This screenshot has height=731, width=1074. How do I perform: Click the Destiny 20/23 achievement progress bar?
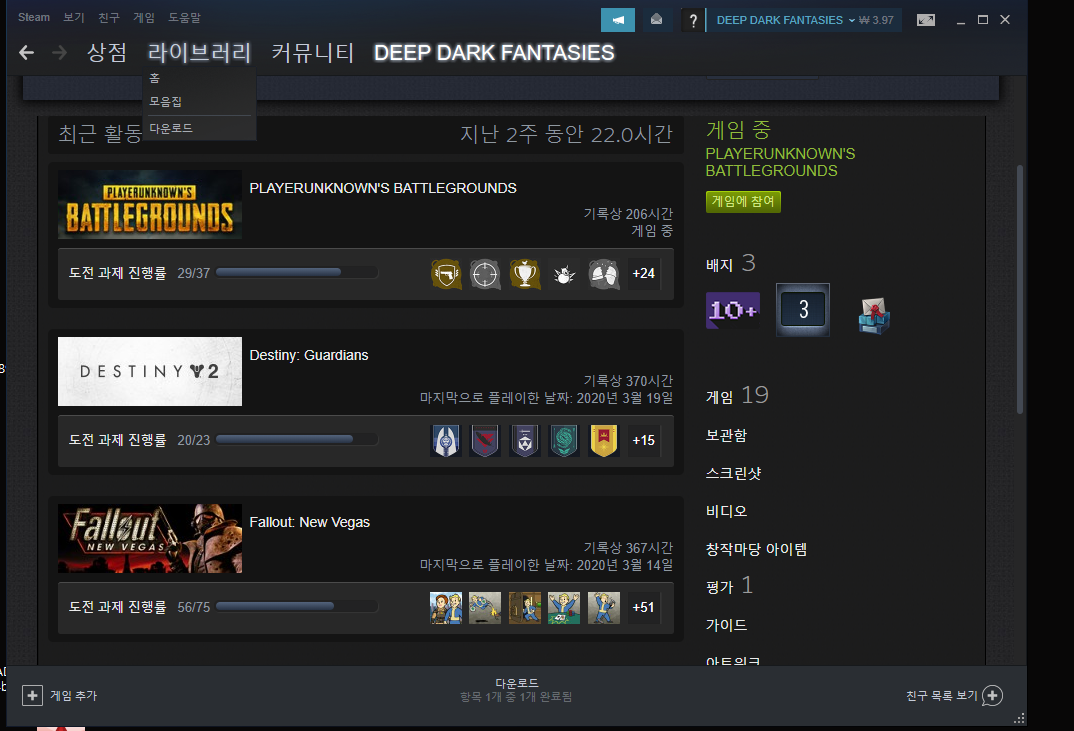point(297,440)
